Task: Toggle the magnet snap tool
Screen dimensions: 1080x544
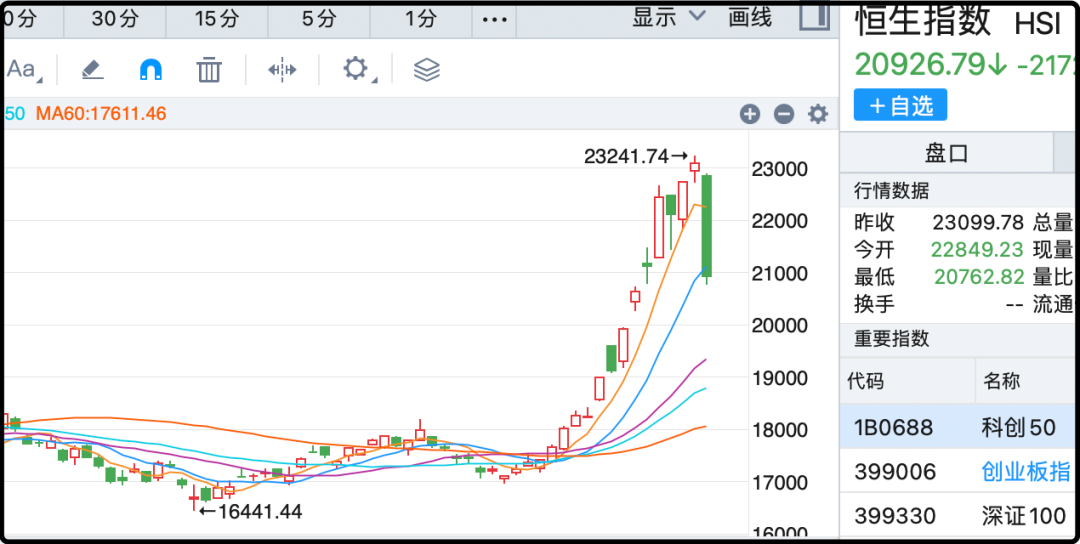Action: [x=150, y=70]
